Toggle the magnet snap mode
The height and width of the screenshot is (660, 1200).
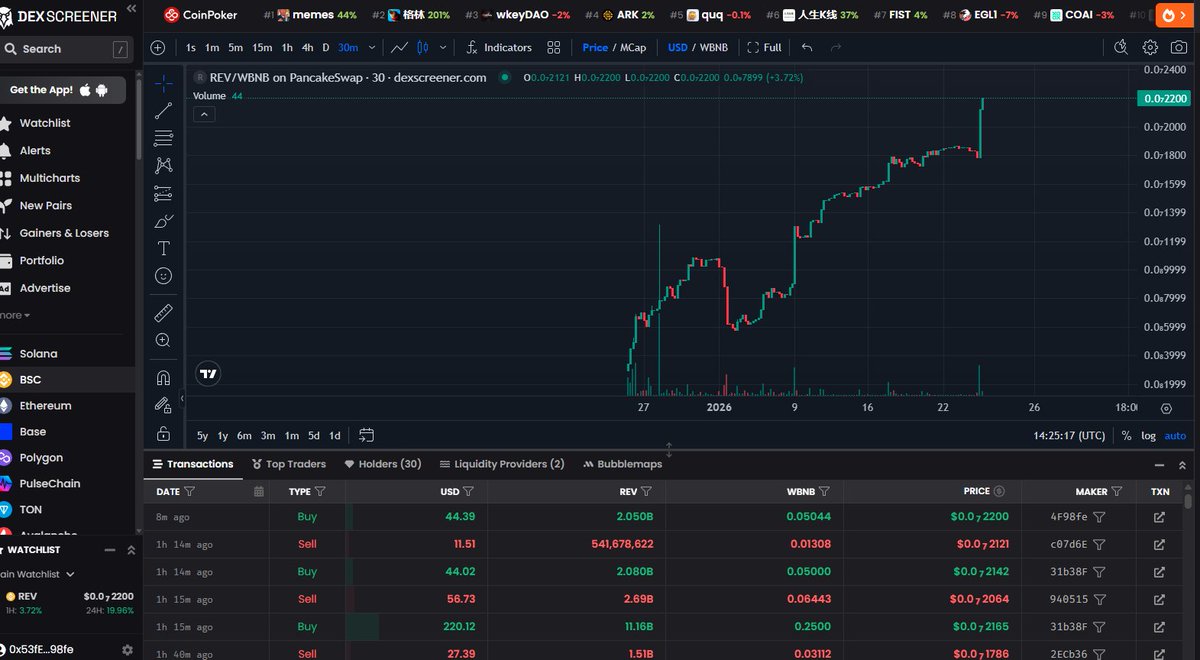point(163,378)
